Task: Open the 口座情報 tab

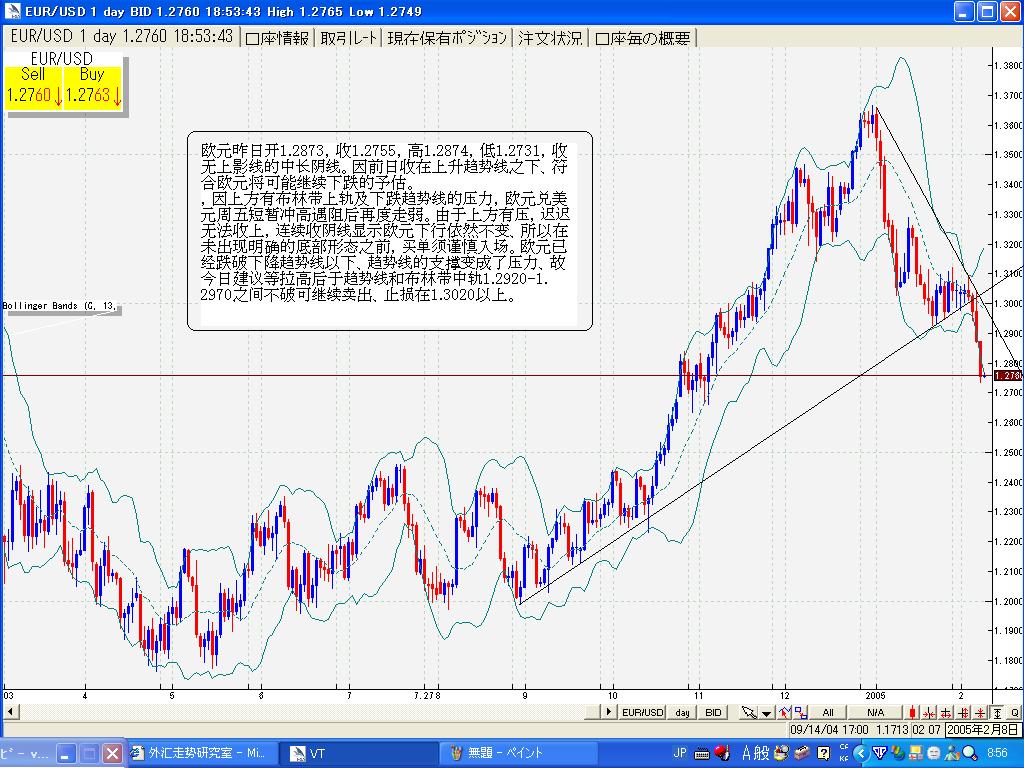Action: 278,38
